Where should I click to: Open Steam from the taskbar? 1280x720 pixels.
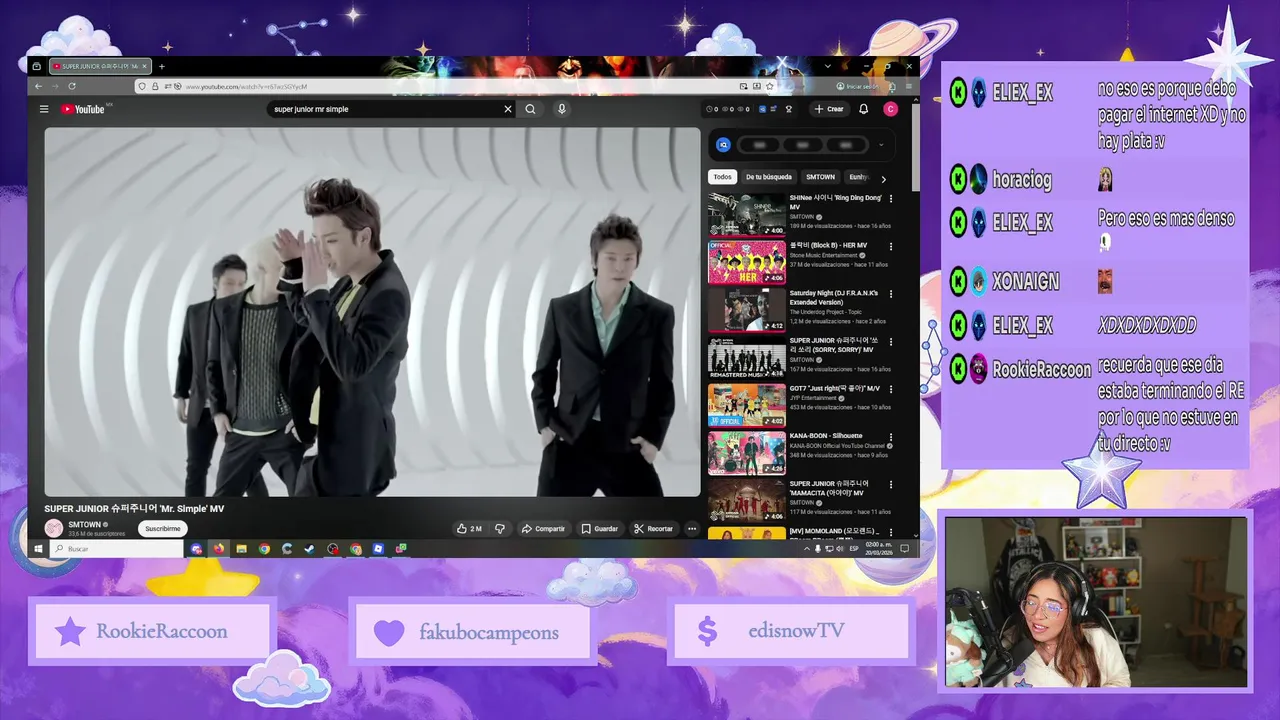pos(310,549)
